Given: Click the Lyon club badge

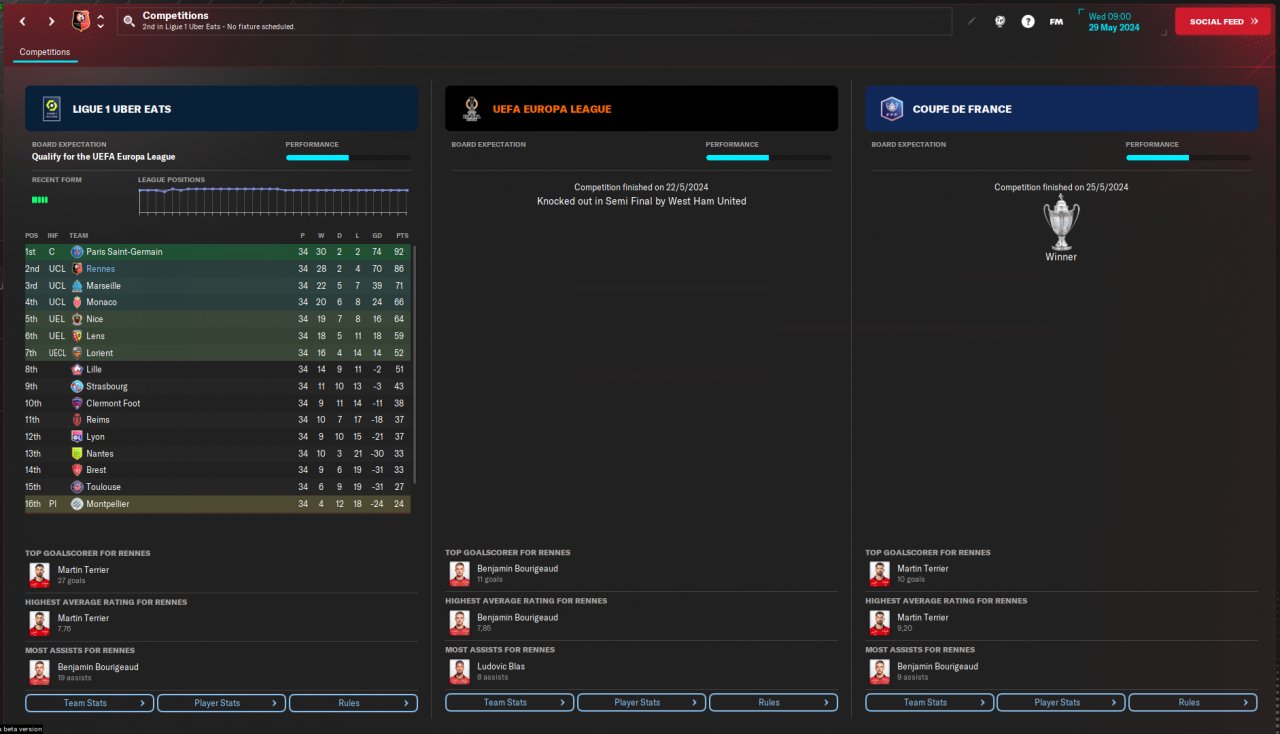Looking at the screenshot, I should (x=77, y=437).
